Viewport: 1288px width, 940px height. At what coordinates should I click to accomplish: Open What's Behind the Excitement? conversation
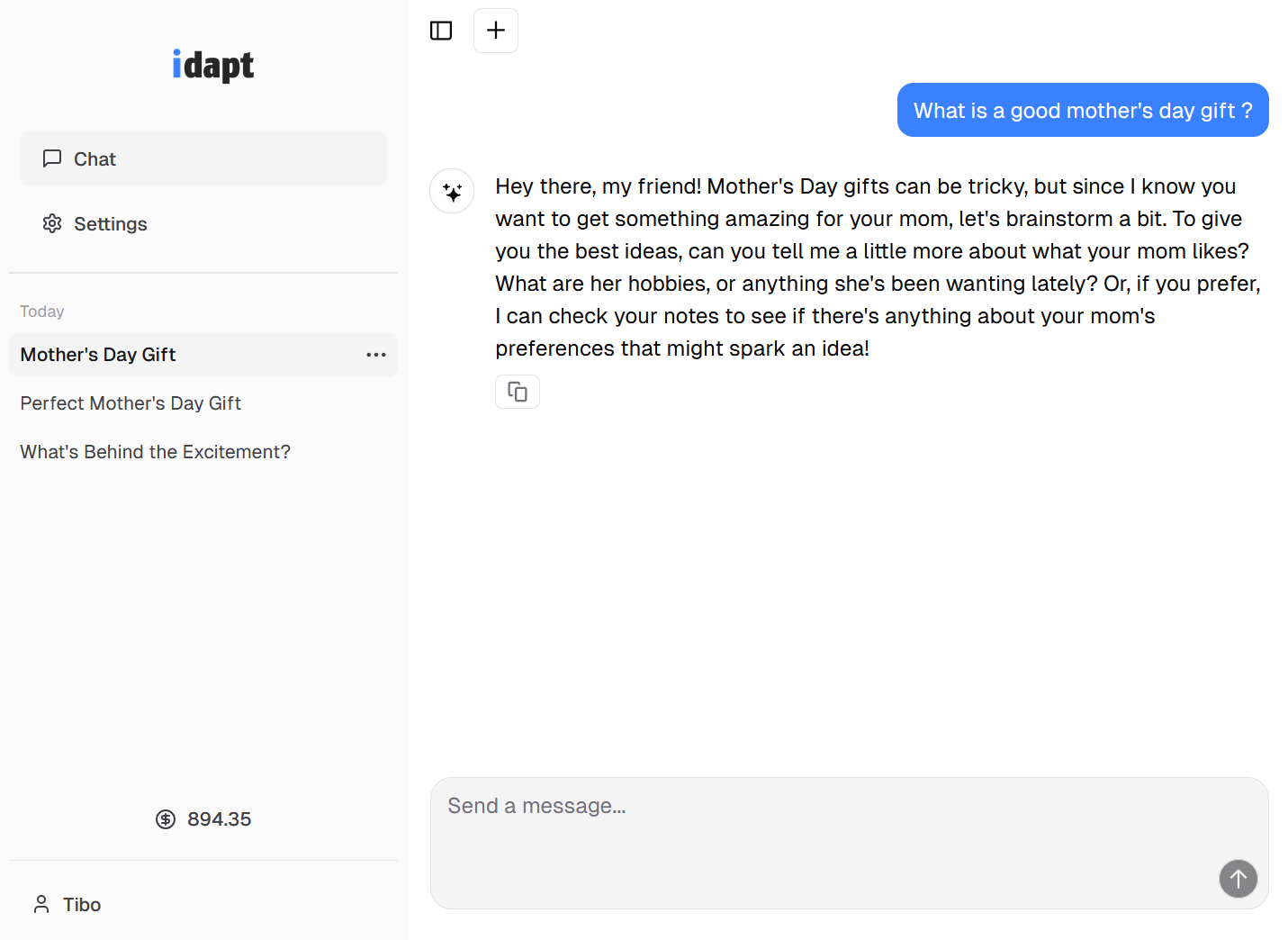point(203,452)
